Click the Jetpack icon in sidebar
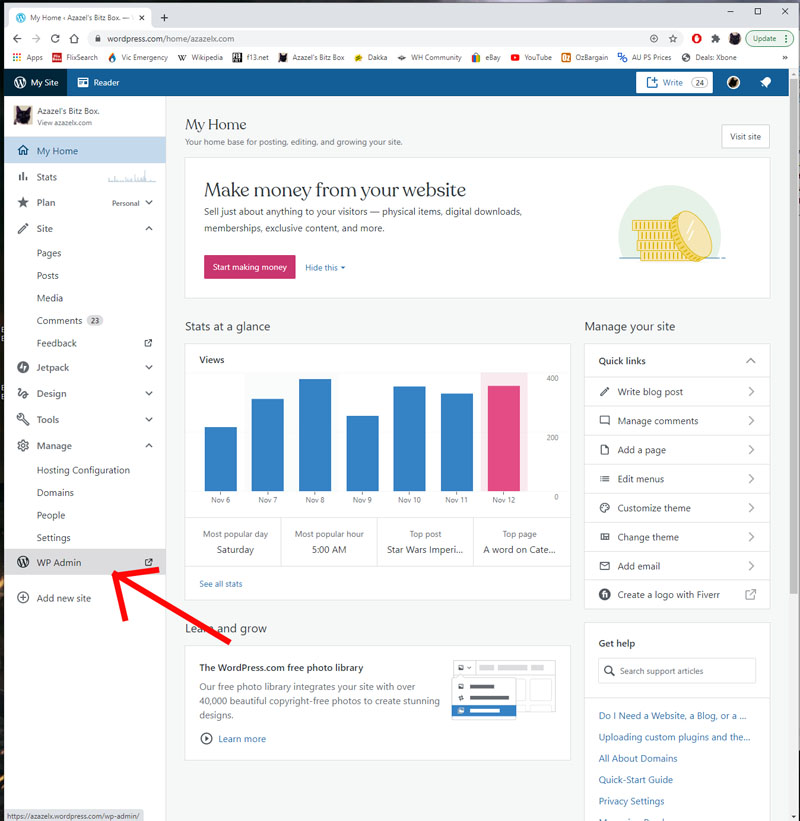The height and width of the screenshot is (821, 800). pyautogui.click(x=23, y=367)
